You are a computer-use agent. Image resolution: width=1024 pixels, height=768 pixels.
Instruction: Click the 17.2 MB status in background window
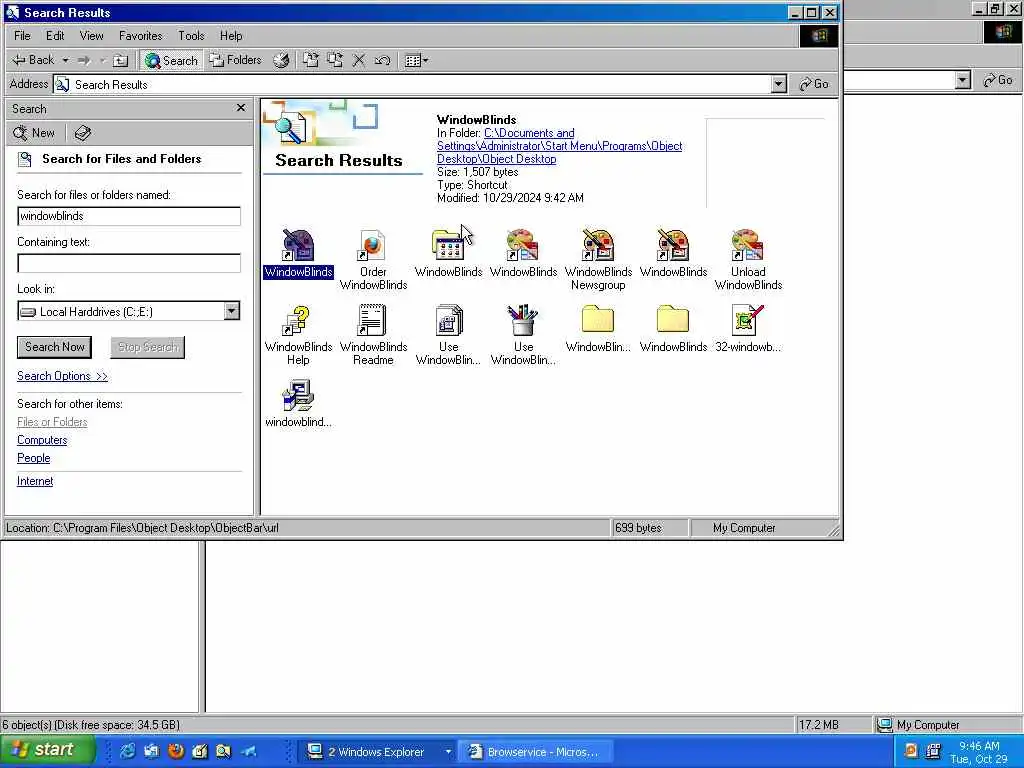(x=833, y=725)
